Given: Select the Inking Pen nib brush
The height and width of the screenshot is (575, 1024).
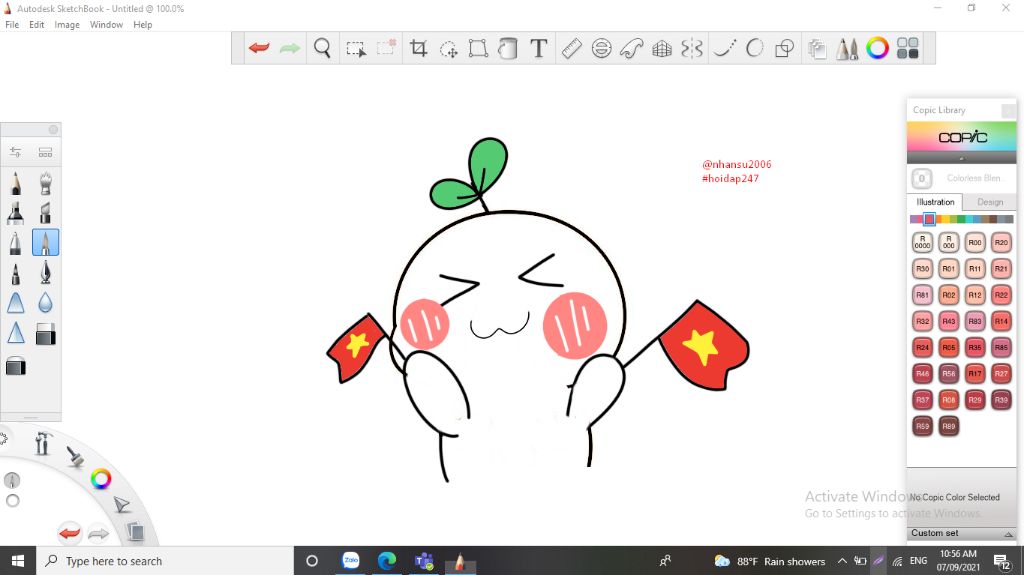Looking at the screenshot, I should (x=45, y=272).
